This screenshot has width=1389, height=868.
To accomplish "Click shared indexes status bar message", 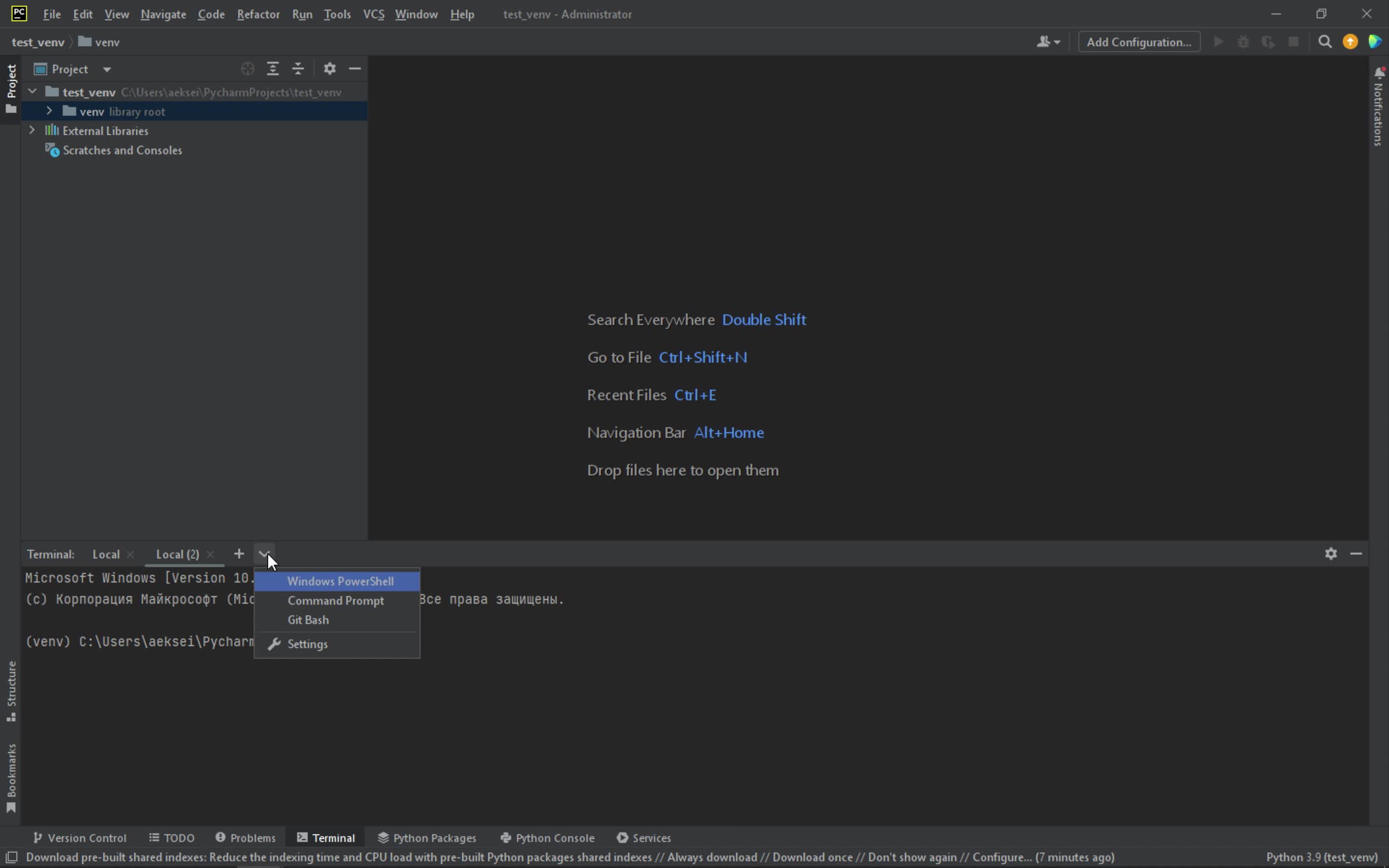I will tap(570, 857).
